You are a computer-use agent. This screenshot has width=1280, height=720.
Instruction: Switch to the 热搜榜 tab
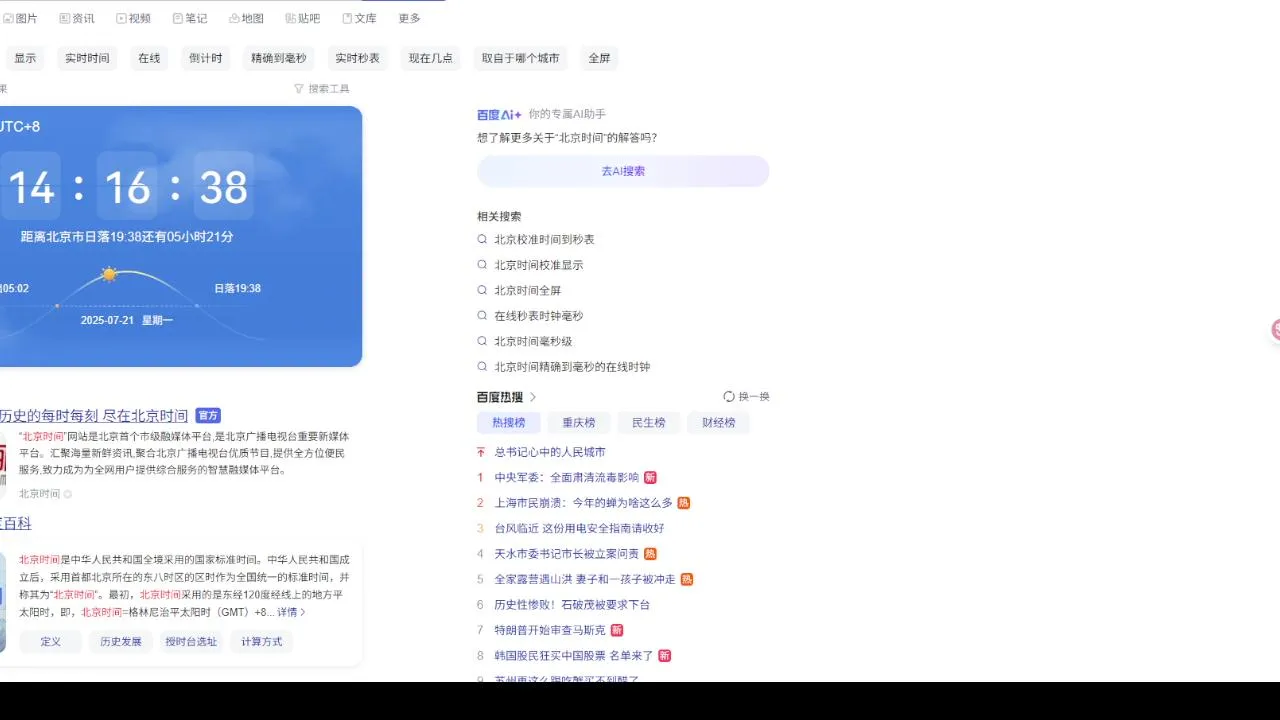pos(509,423)
